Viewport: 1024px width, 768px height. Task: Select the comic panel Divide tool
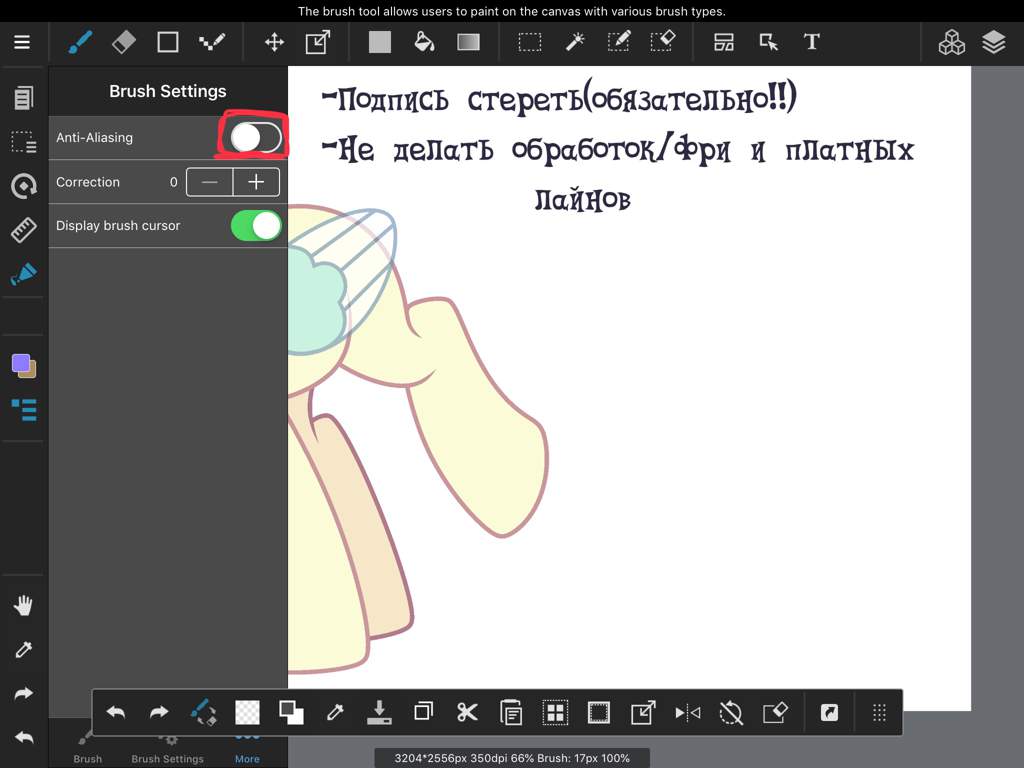[724, 42]
